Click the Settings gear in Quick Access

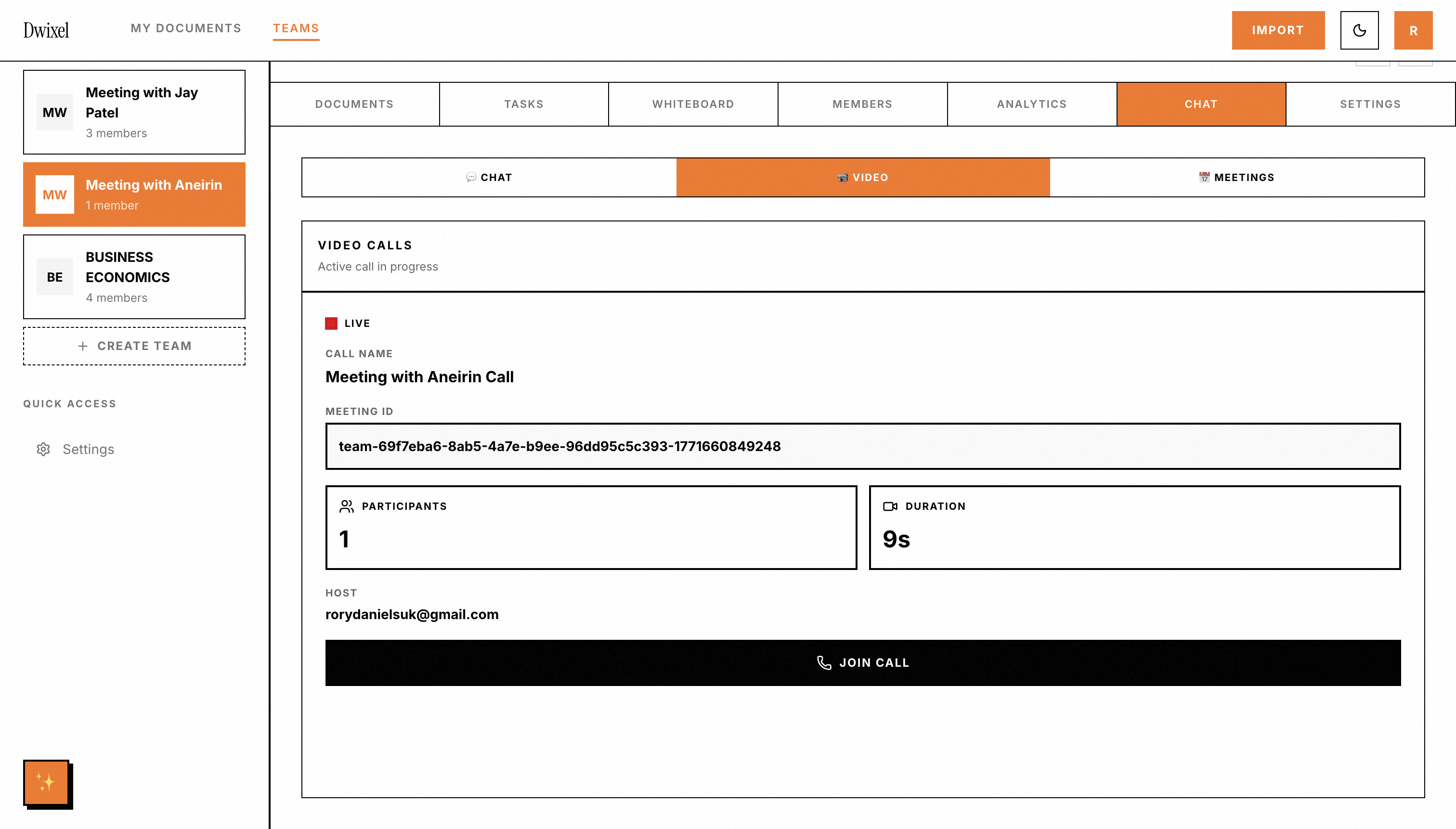44,449
